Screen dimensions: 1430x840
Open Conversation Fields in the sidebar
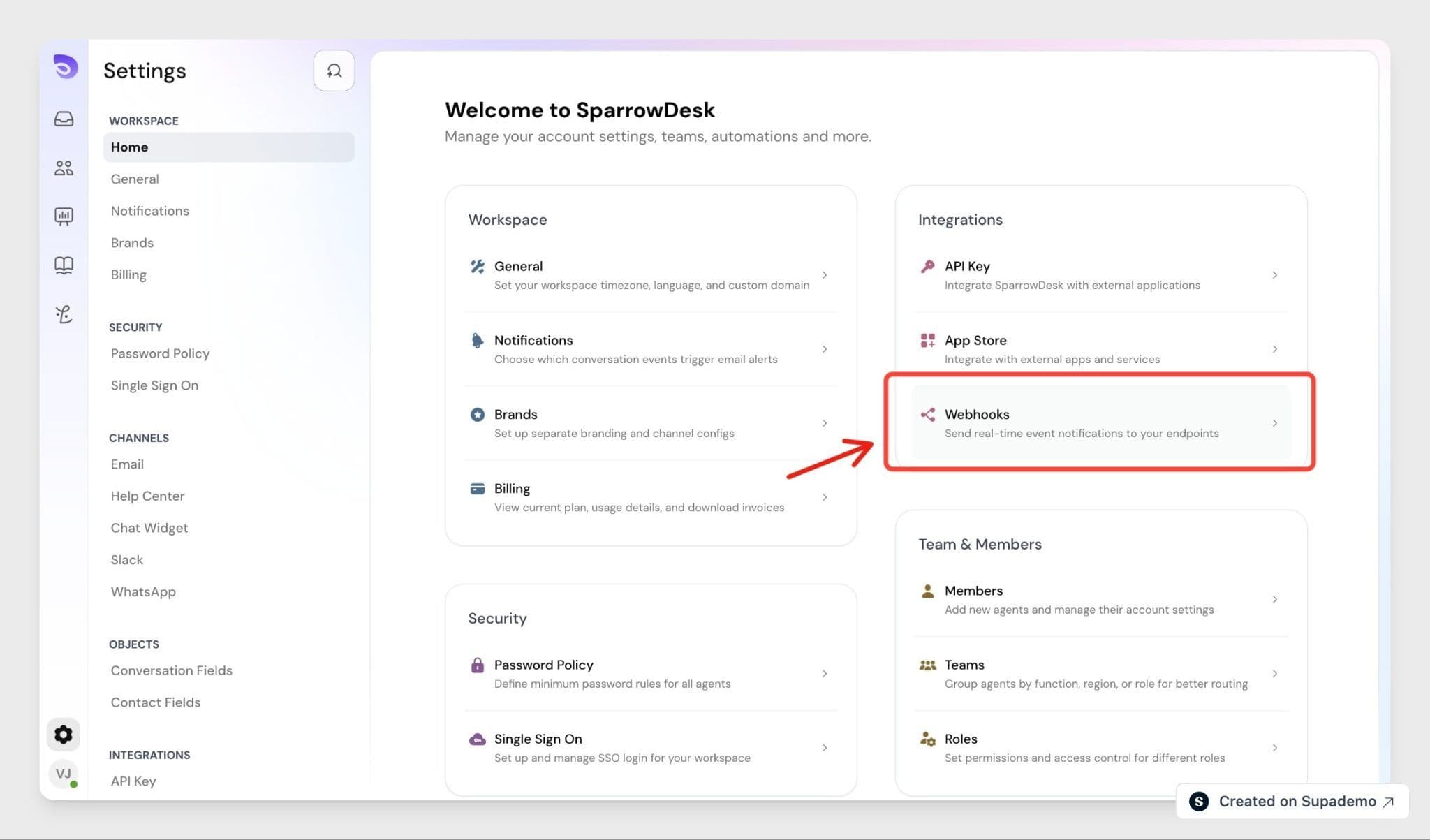171,671
